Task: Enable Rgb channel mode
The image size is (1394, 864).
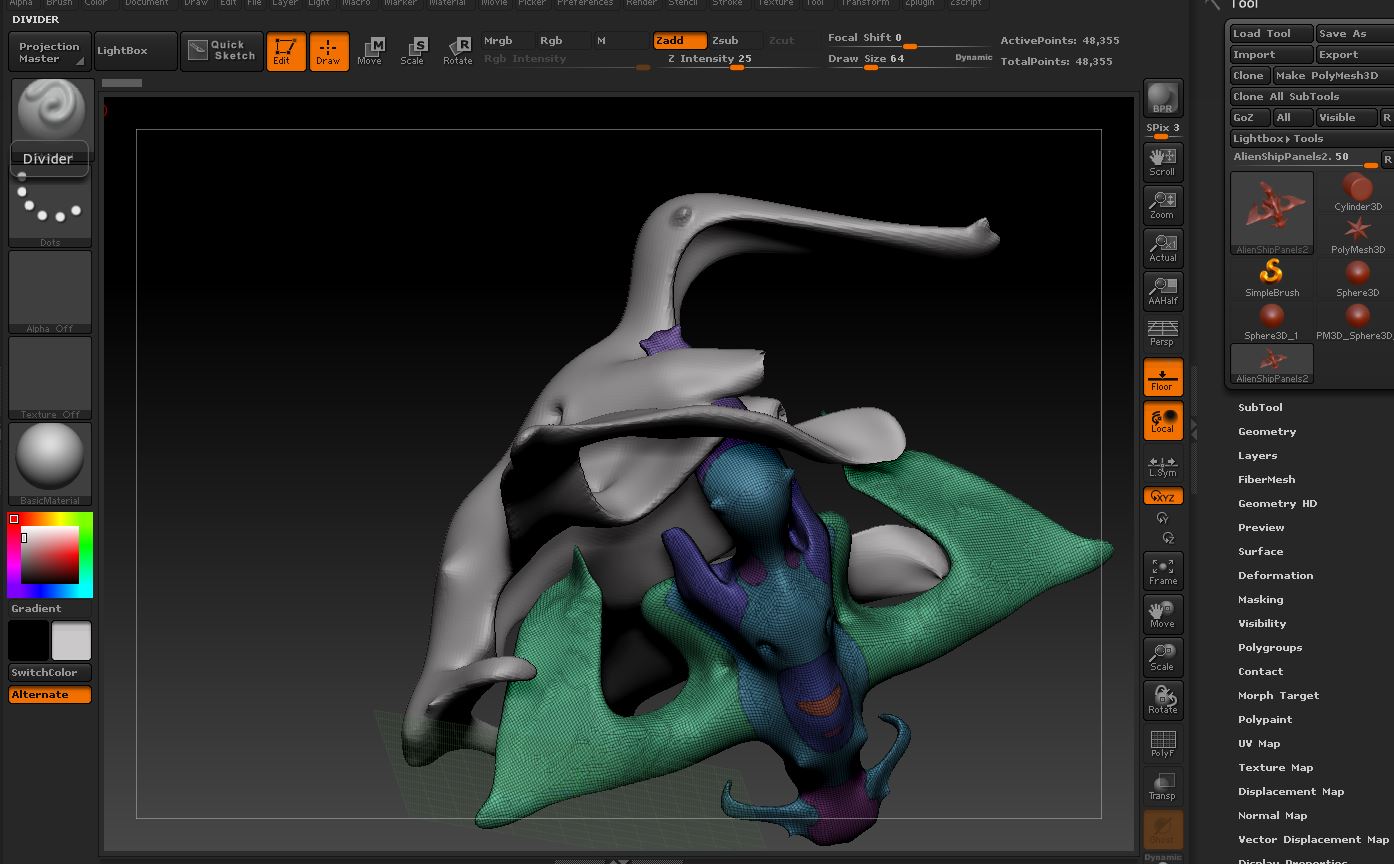Action: pos(563,41)
